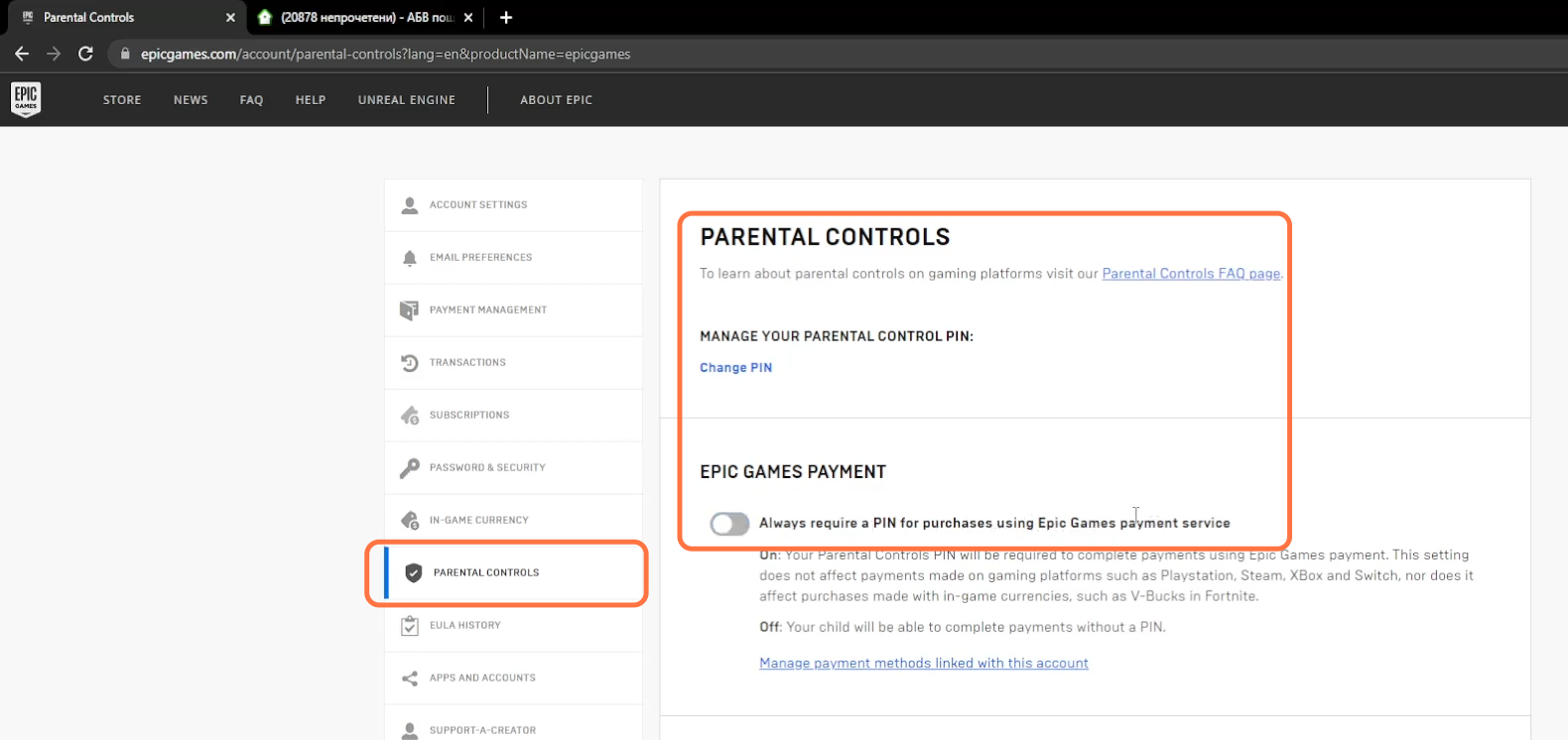This screenshot has height=740, width=1568.
Task: Click the Support-A-Creator person icon
Action: click(410, 731)
